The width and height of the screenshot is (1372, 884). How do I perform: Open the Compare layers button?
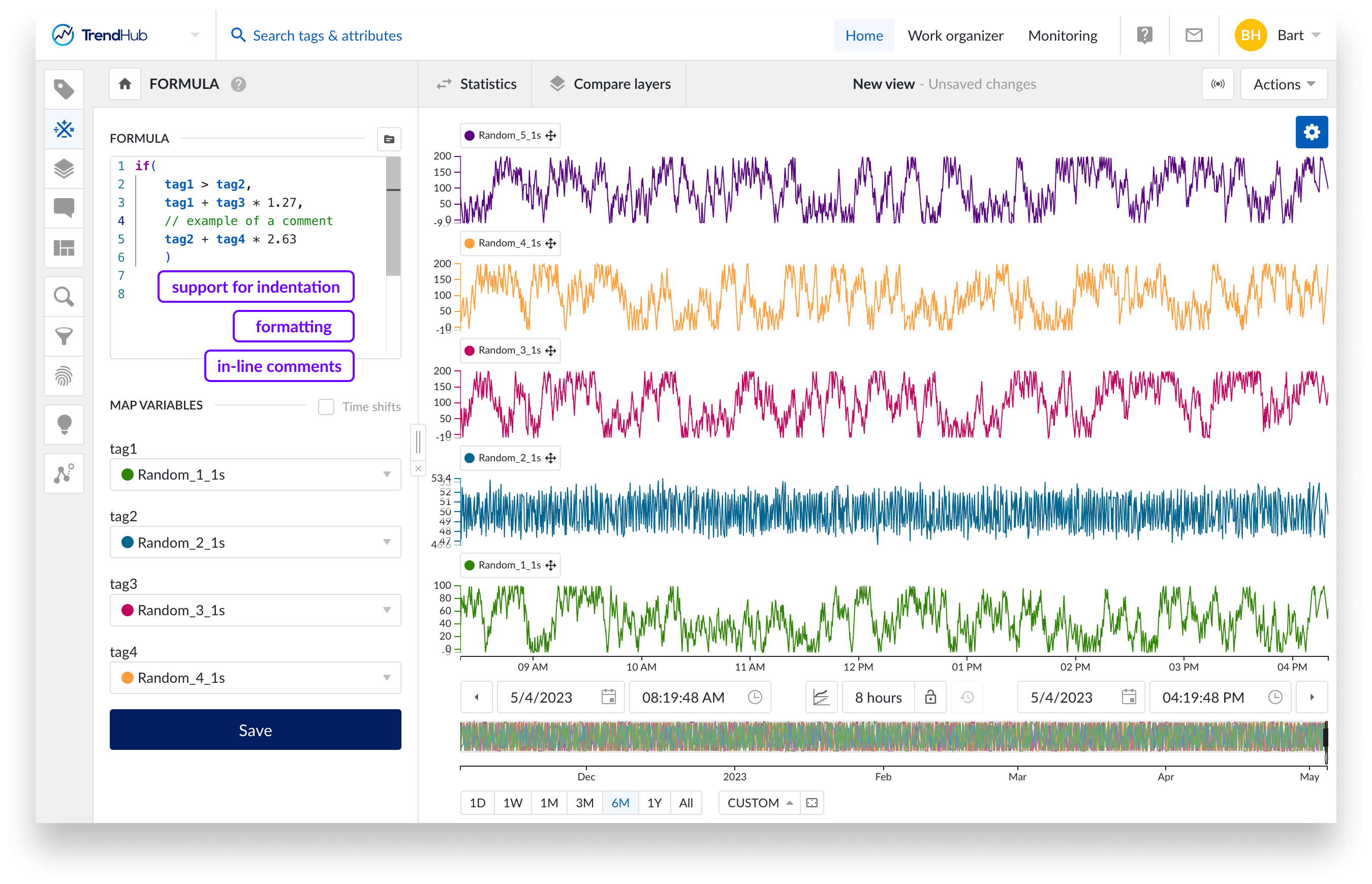pyautogui.click(x=610, y=84)
